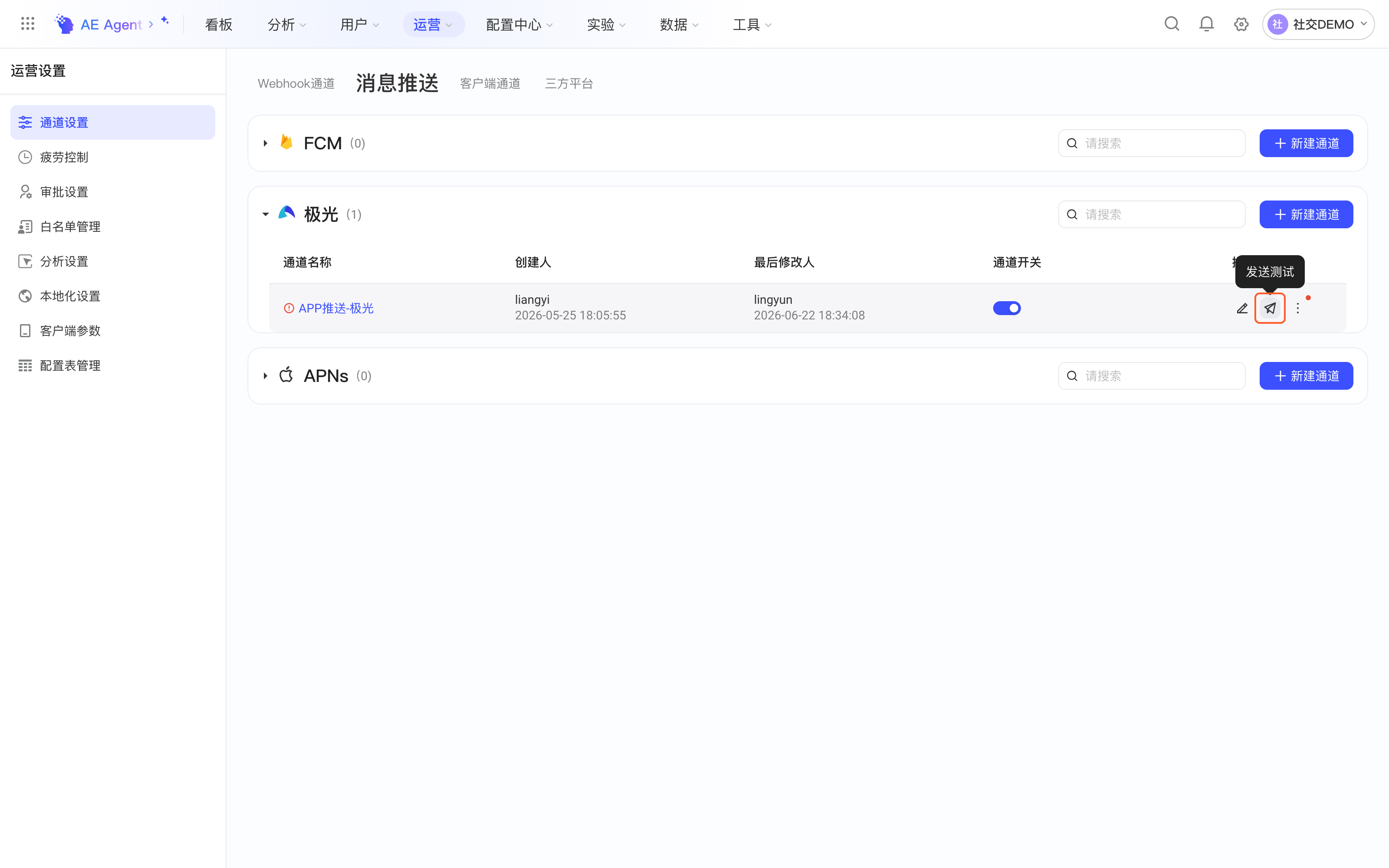The height and width of the screenshot is (868, 1389).
Task: Focus the APNs section search field
Action: click(x=1152, y=376)
